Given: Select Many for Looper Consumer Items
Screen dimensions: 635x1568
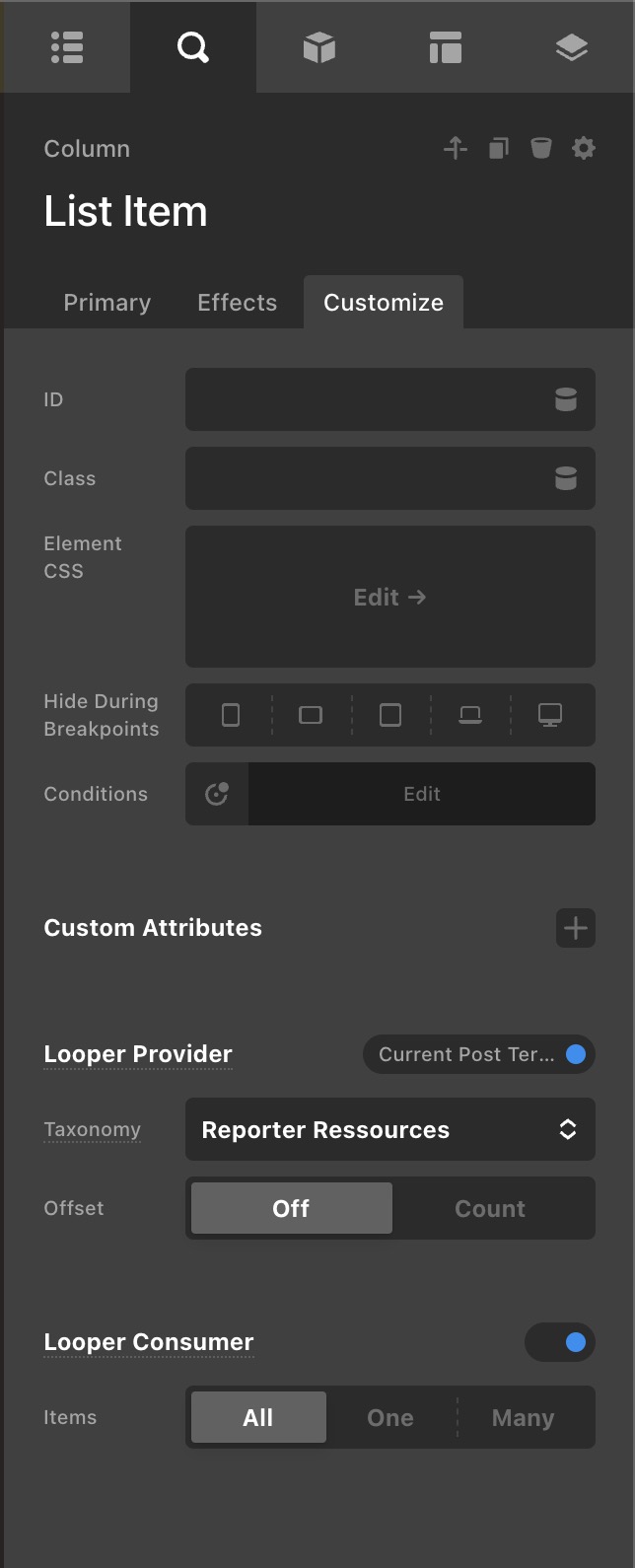Looking at the screenshot, I should point(523,1417).
